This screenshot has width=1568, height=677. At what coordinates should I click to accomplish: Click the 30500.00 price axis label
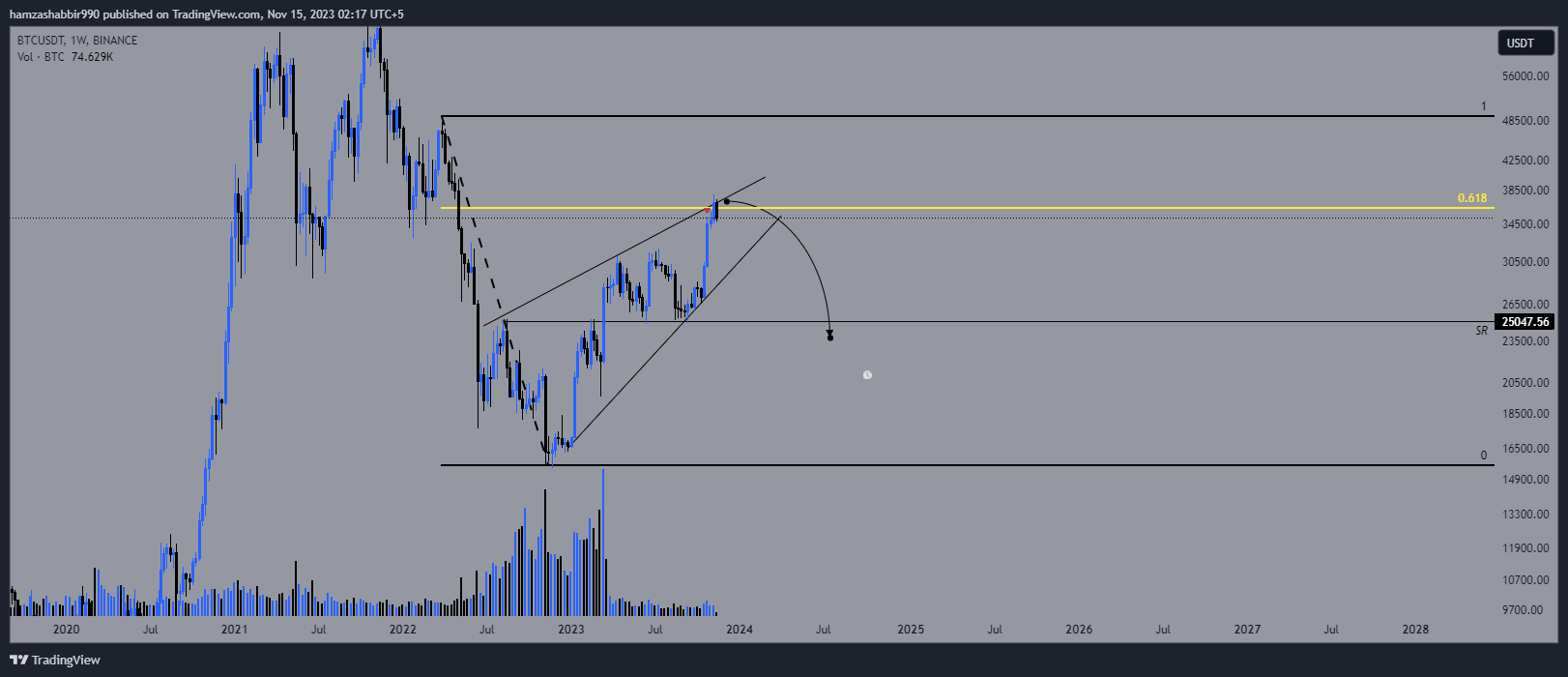point(1525,262)
